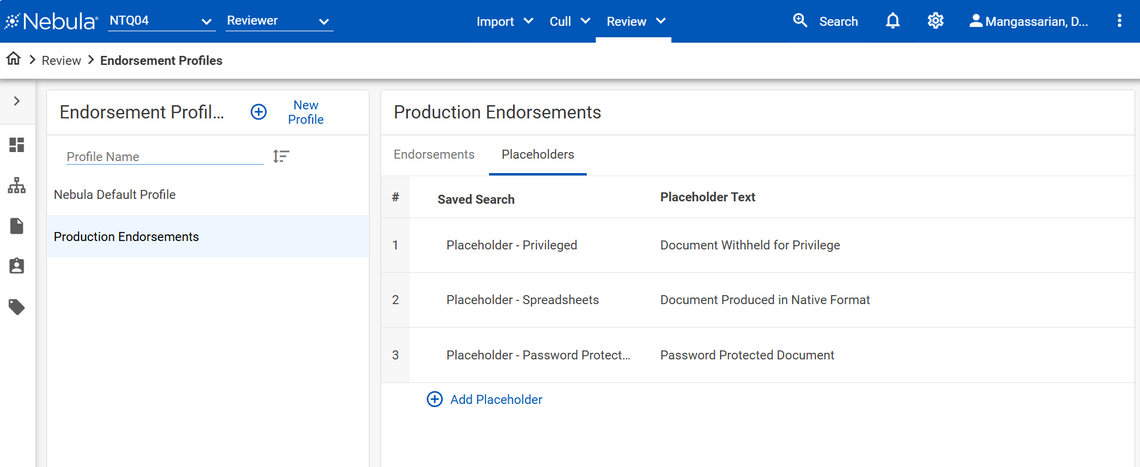Open notifications bell icon
Image resolution: width=1140 pixels, height=467 pixels.
(x=893, y=21)
